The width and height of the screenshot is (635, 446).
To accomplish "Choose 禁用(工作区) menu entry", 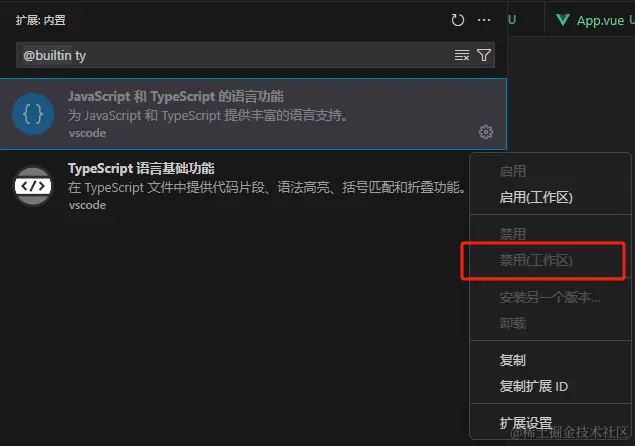I will point(536,260).
